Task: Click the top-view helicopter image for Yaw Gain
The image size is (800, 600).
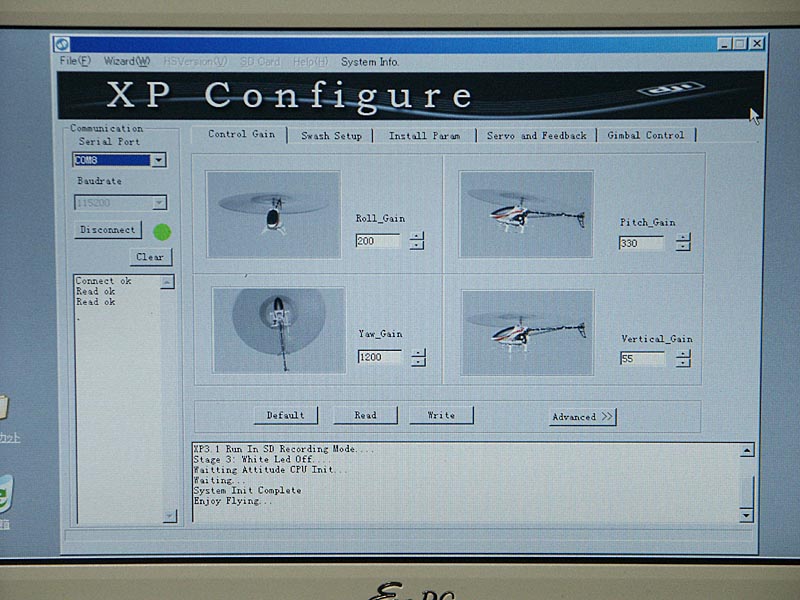Action: (x=278, y=329)
